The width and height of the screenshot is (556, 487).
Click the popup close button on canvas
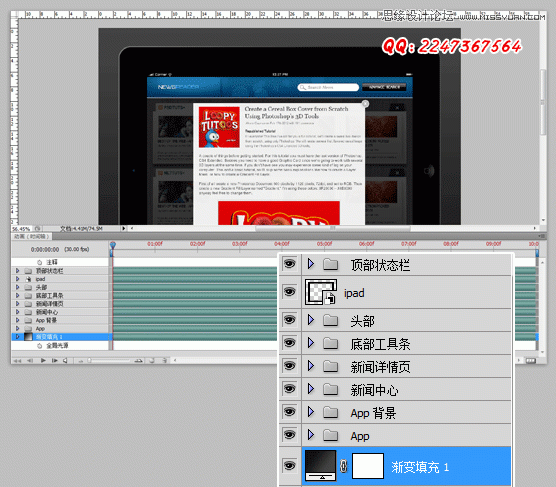(365, 104)
